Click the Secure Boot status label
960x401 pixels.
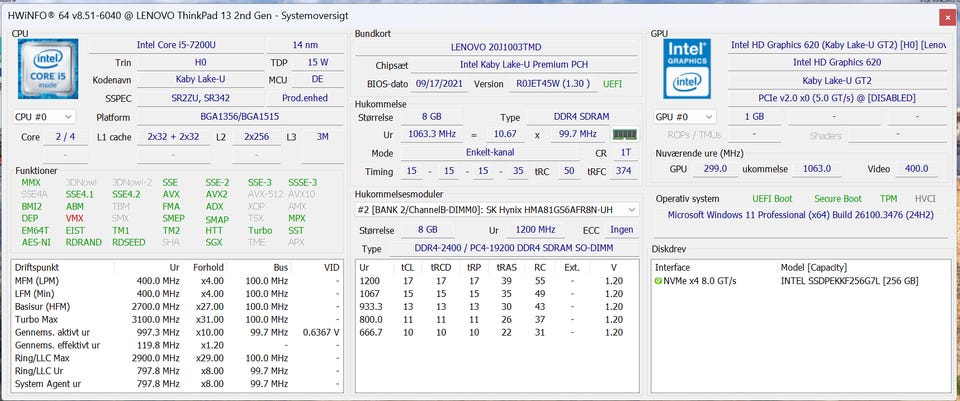[x=838, y=199]
